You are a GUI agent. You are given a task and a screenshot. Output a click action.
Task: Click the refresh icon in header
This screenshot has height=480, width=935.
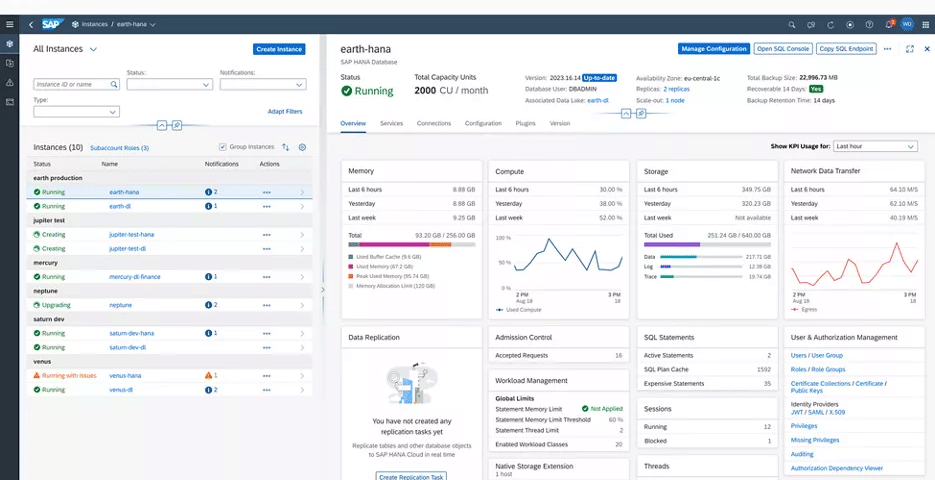(830, 25)
